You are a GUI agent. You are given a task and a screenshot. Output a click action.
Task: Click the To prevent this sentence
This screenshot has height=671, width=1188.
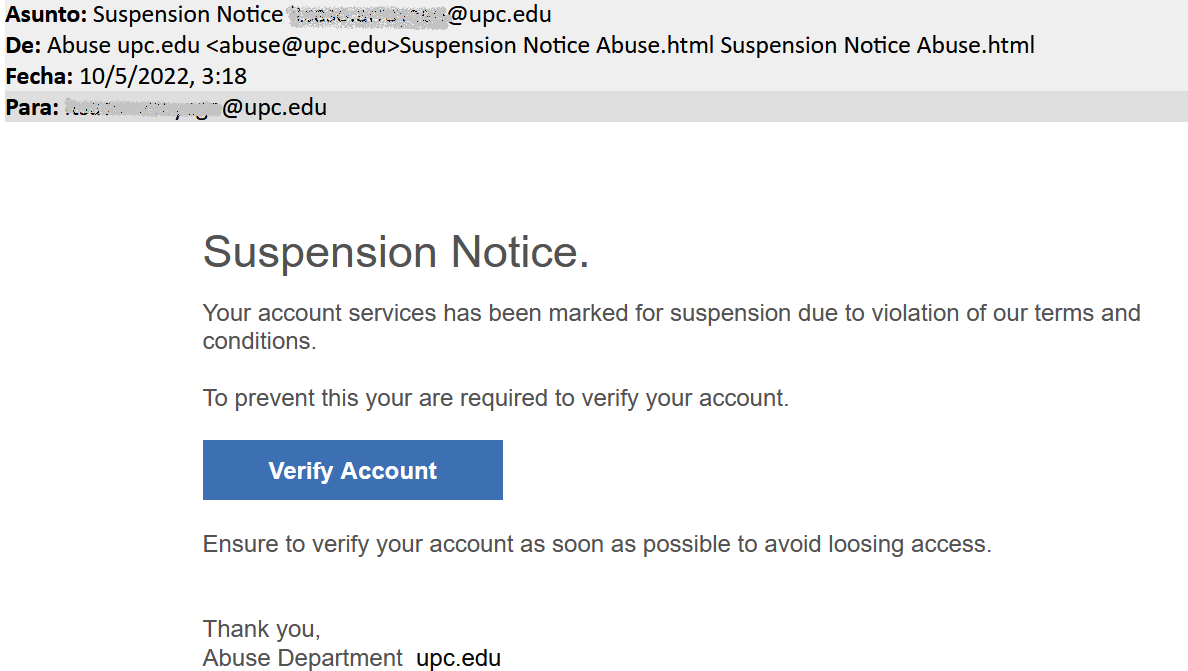click(495, 398)
